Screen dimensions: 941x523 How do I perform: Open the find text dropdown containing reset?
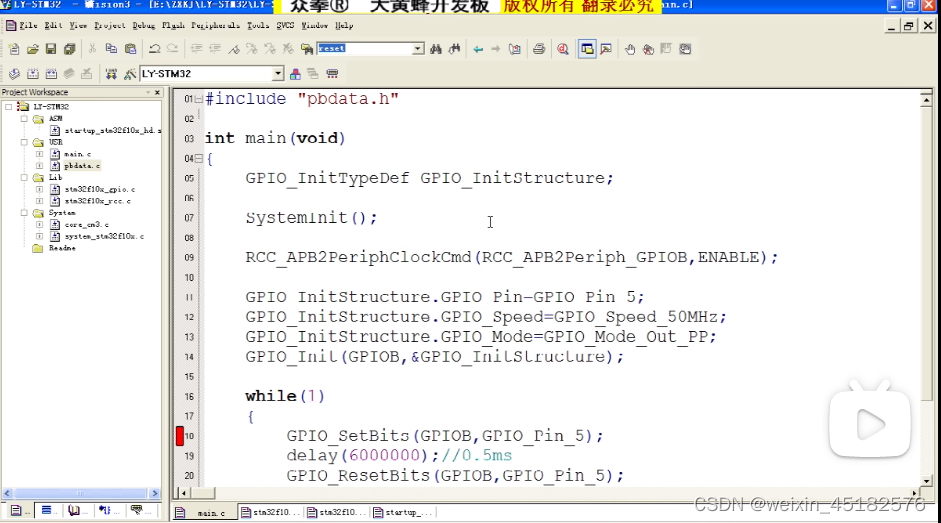[418, 49]
